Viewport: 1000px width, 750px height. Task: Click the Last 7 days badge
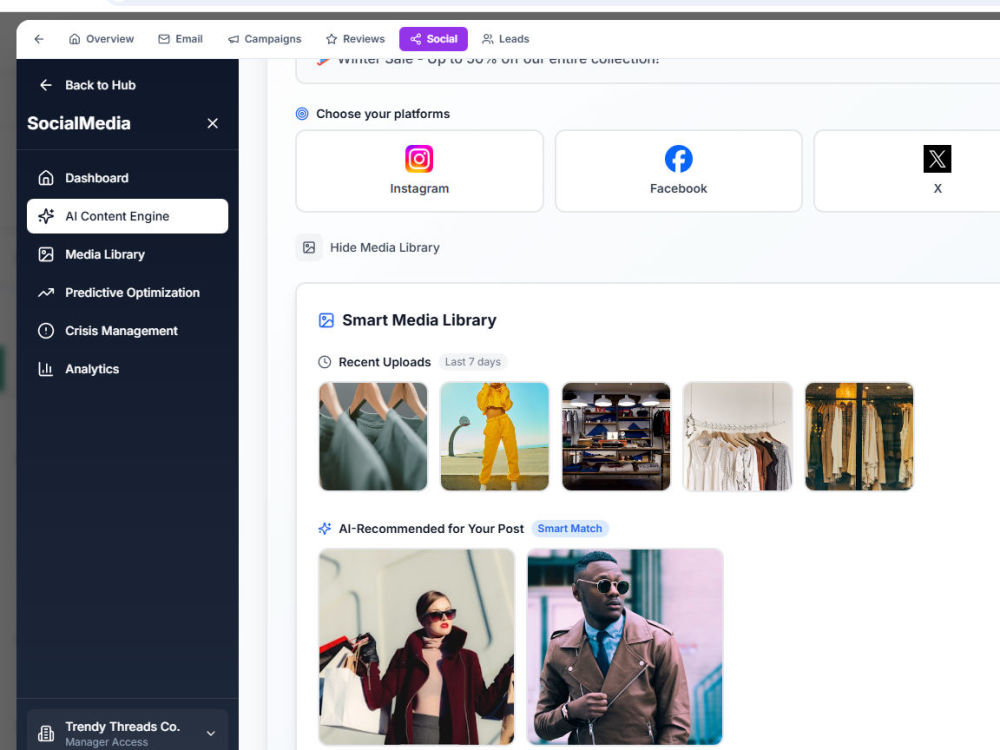pos(473,362)
